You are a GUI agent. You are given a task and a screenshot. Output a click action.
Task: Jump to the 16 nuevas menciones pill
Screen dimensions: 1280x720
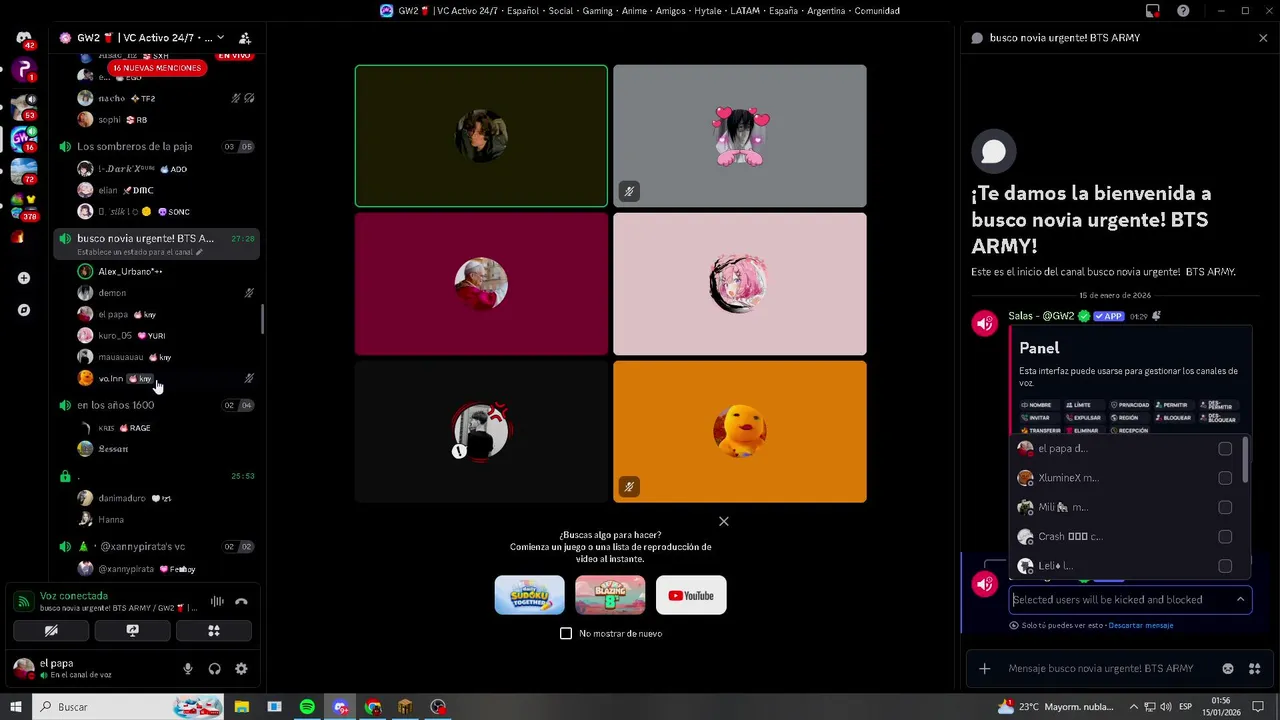[157, 68]
